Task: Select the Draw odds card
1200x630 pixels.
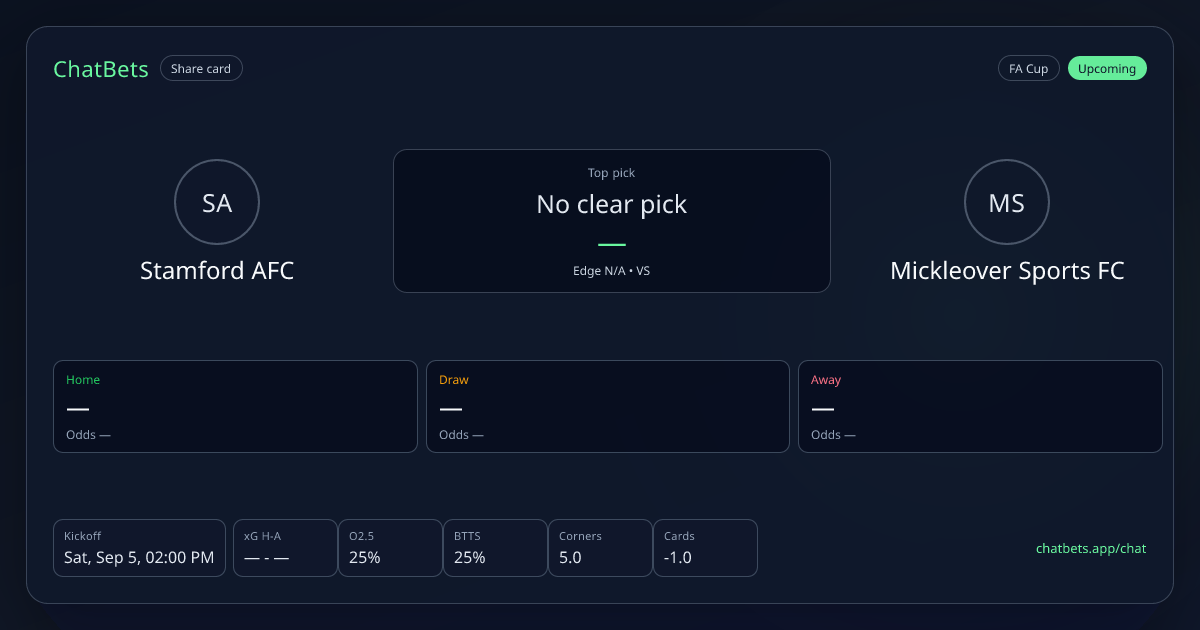Action: pyautogui.click(x=608, y=406)
